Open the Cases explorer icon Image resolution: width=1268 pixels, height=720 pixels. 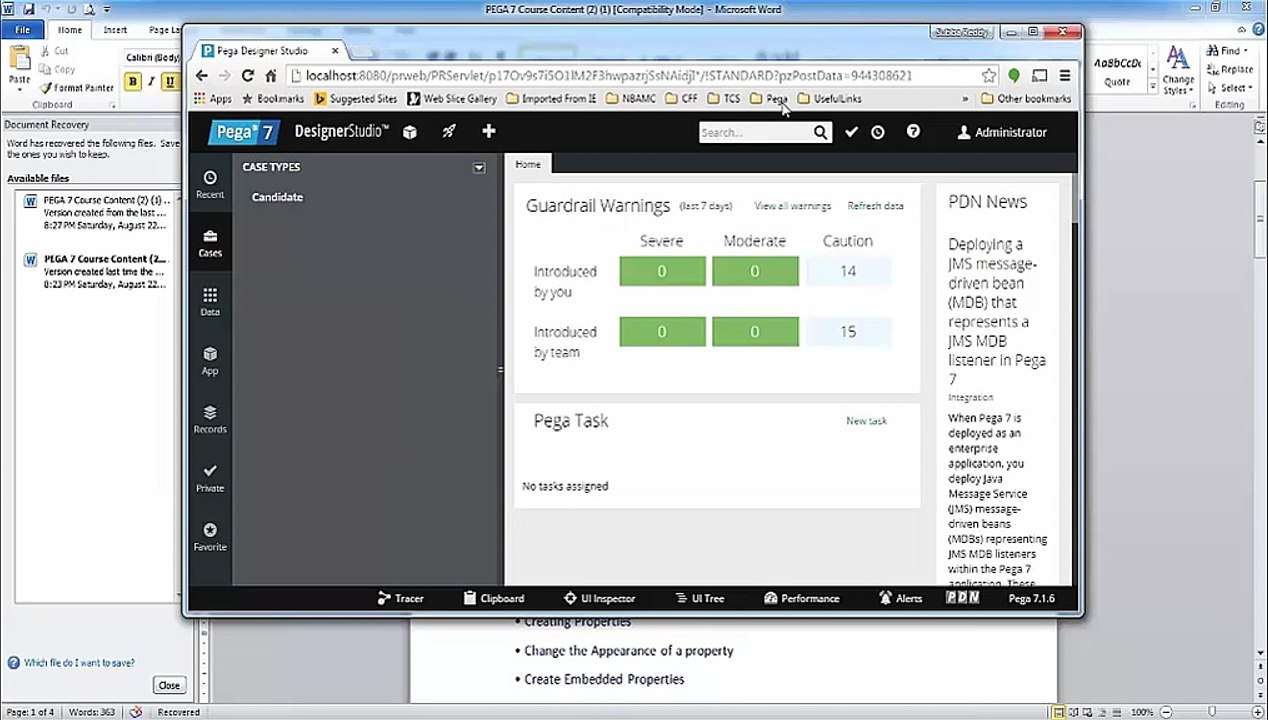click(210, 243)
